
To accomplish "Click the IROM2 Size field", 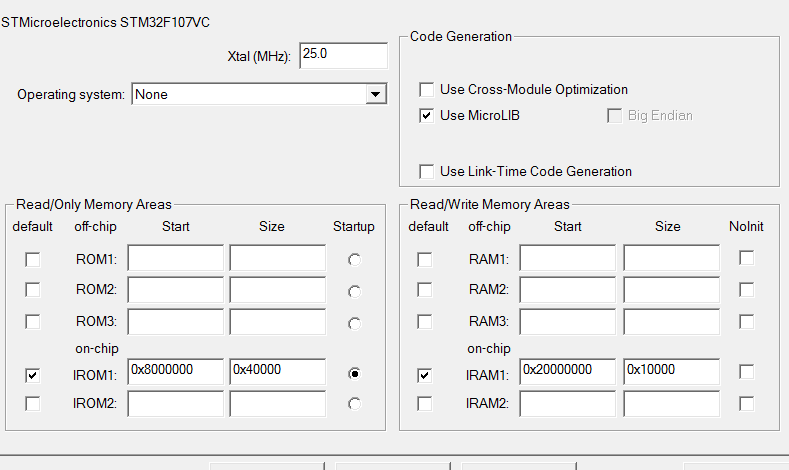I will point(278,404).
